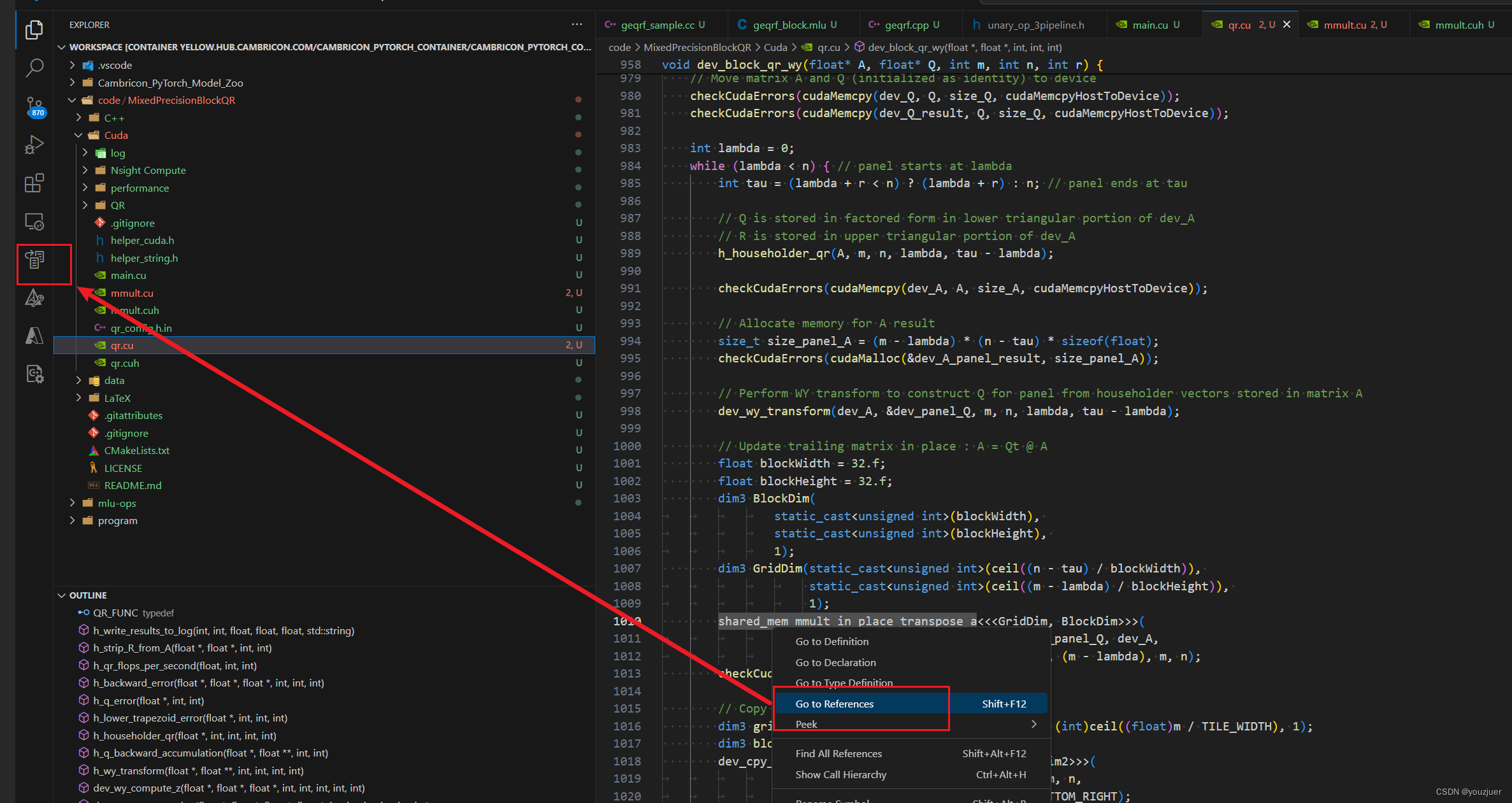Open the Extensions view
Image resolution: width=1512 pixels, height=803 pixels.
[34, 183]
